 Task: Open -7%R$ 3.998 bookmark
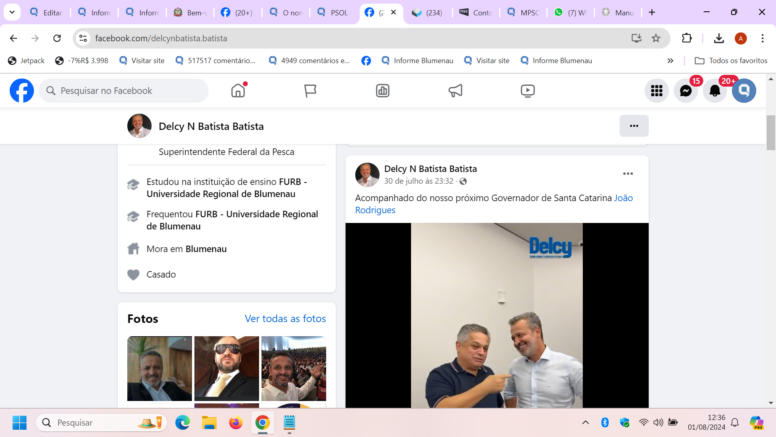pyautogui.click(x=82, y=60)
